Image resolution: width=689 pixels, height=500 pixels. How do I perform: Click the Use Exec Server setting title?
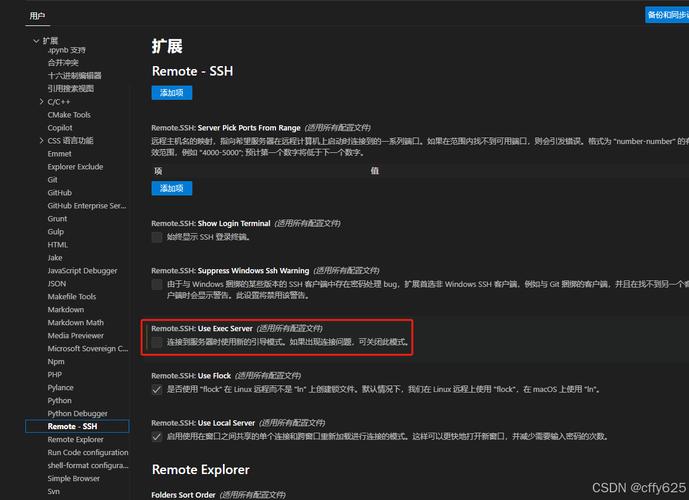tap(202, 328)
